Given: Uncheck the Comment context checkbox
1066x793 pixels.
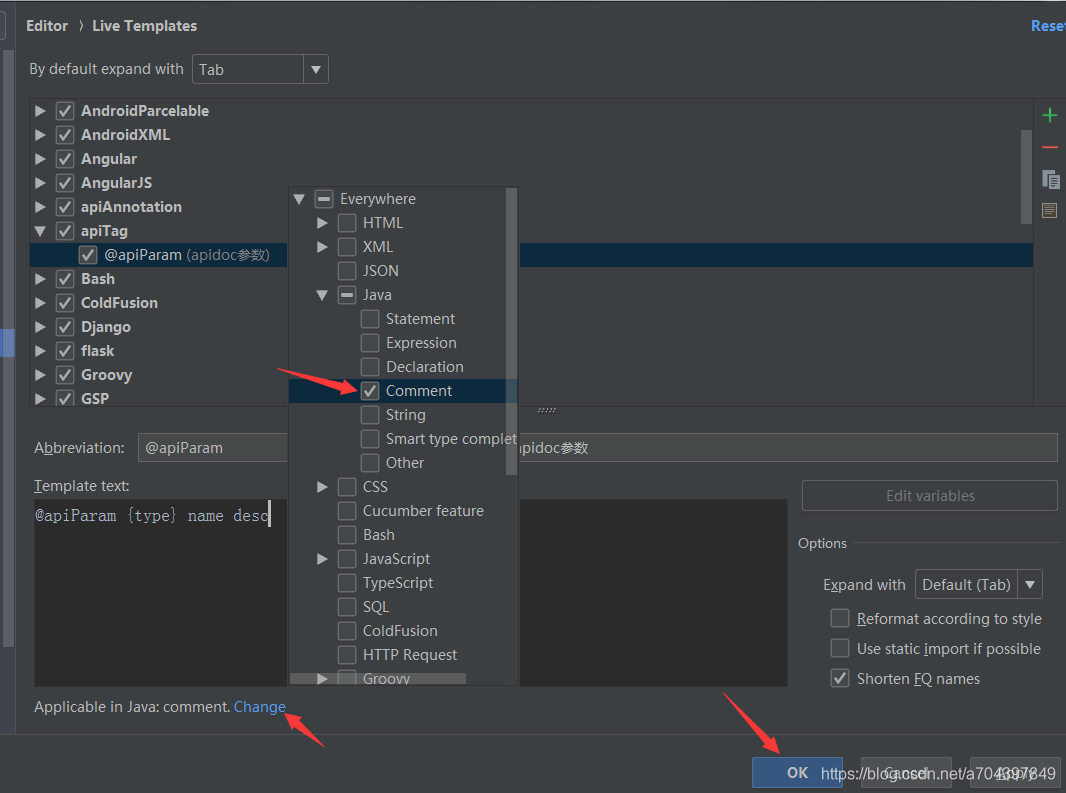Looking at the screenshot, I should click(x=370, y=391).
